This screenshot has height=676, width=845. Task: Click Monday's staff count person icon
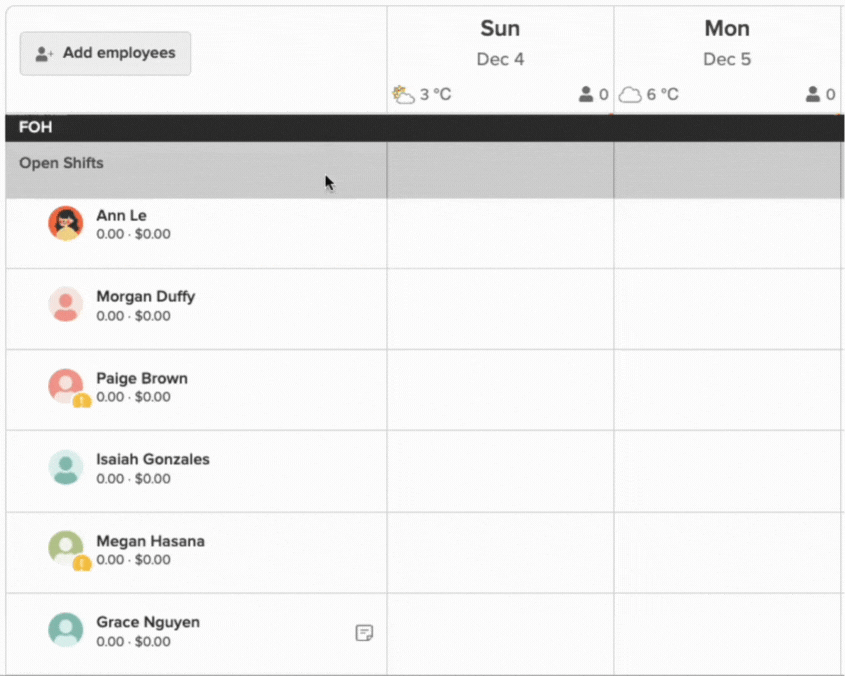click(x=813, y=95)
